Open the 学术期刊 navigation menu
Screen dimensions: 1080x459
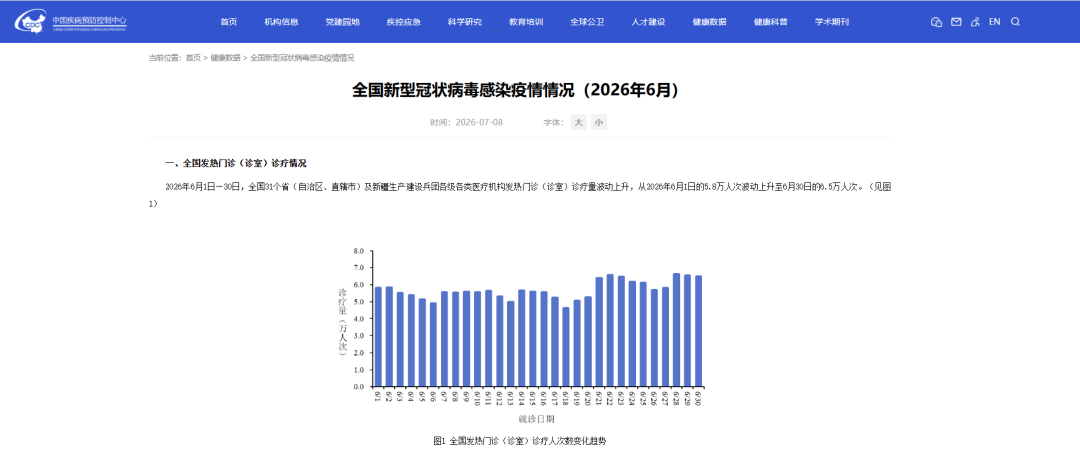[x=832, y=22]
